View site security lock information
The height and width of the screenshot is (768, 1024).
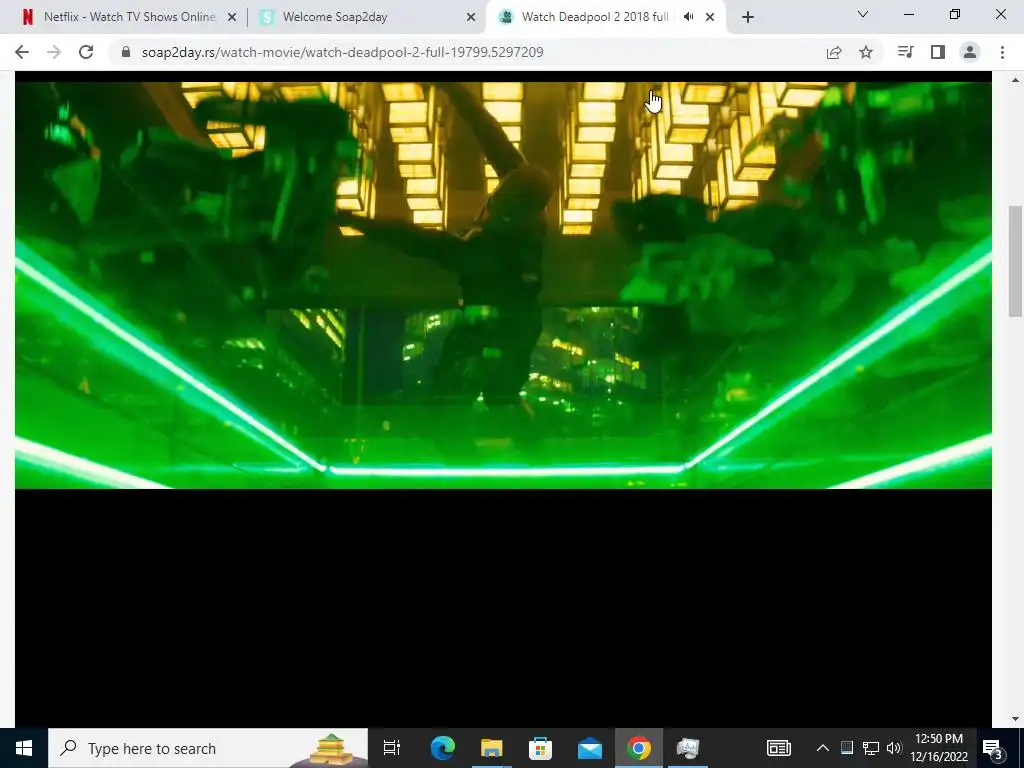pyautogui.click(x=126, y=52)
